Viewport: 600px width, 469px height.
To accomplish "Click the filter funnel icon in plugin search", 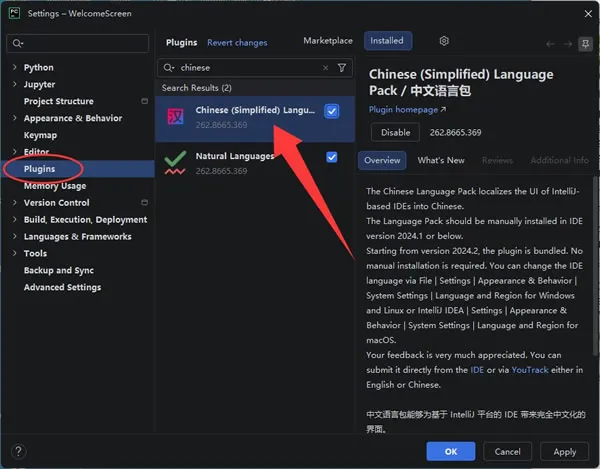I will (342, 68).
